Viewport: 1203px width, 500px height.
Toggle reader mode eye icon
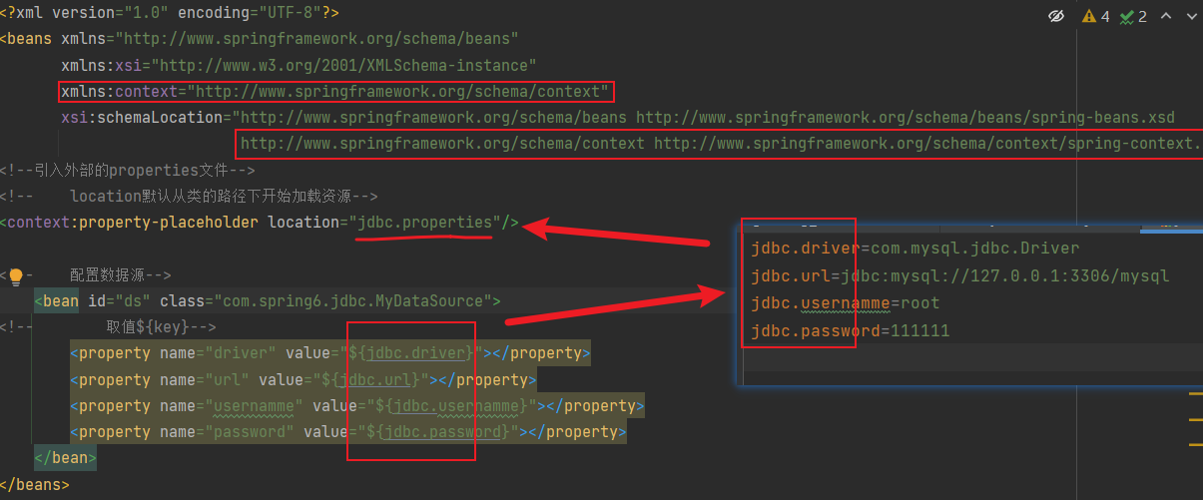pos(1056,16)
